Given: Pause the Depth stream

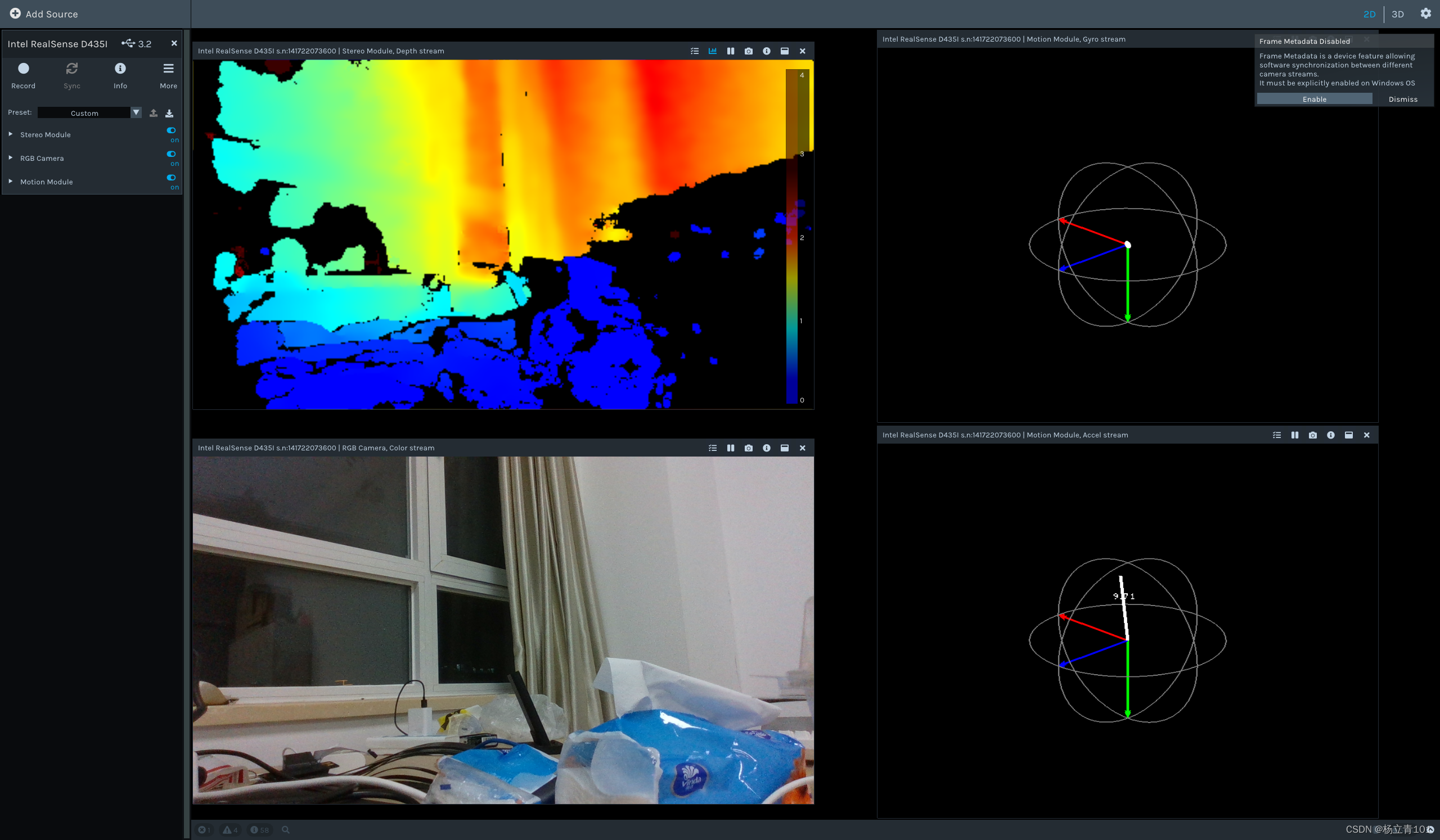Looking at the screenshot, I should pos(730,51).
